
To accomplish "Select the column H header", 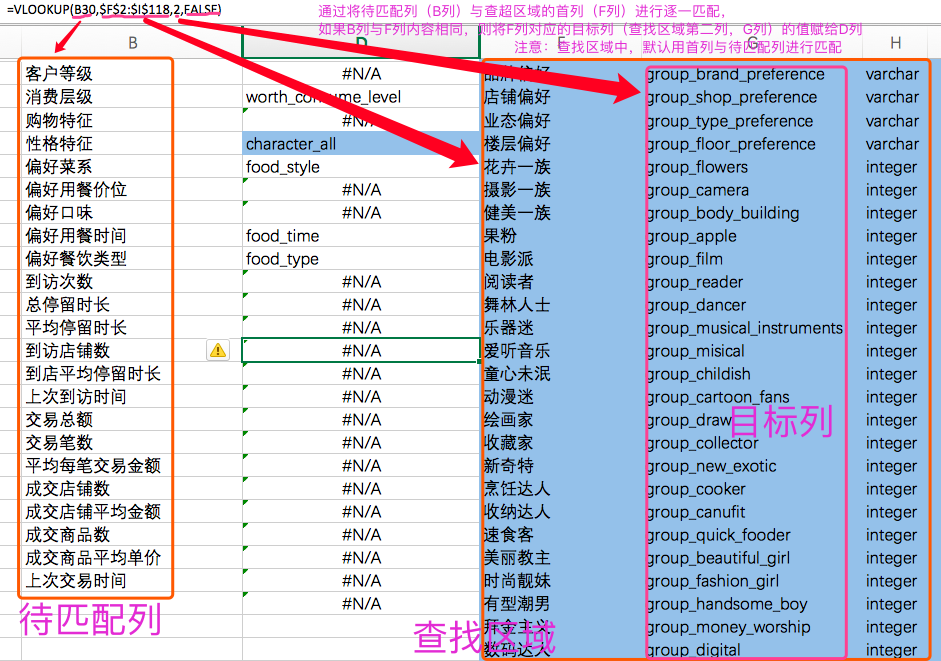I will click(x=895, y=43).
